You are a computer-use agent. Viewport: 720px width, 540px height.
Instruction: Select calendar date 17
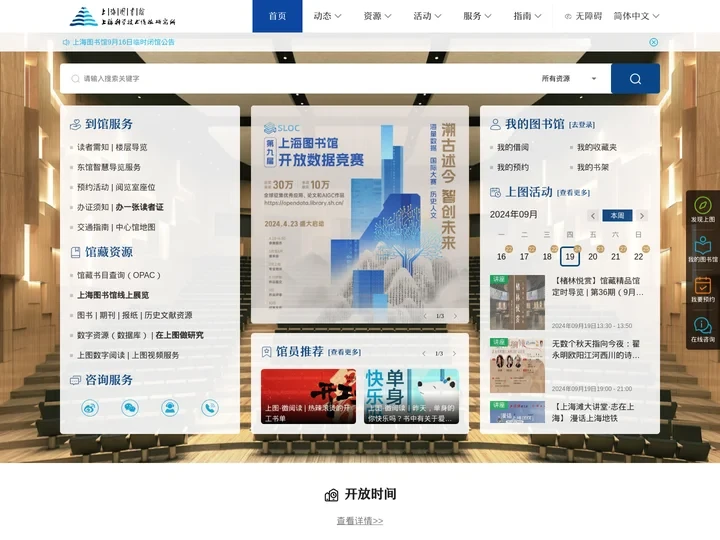524,257
